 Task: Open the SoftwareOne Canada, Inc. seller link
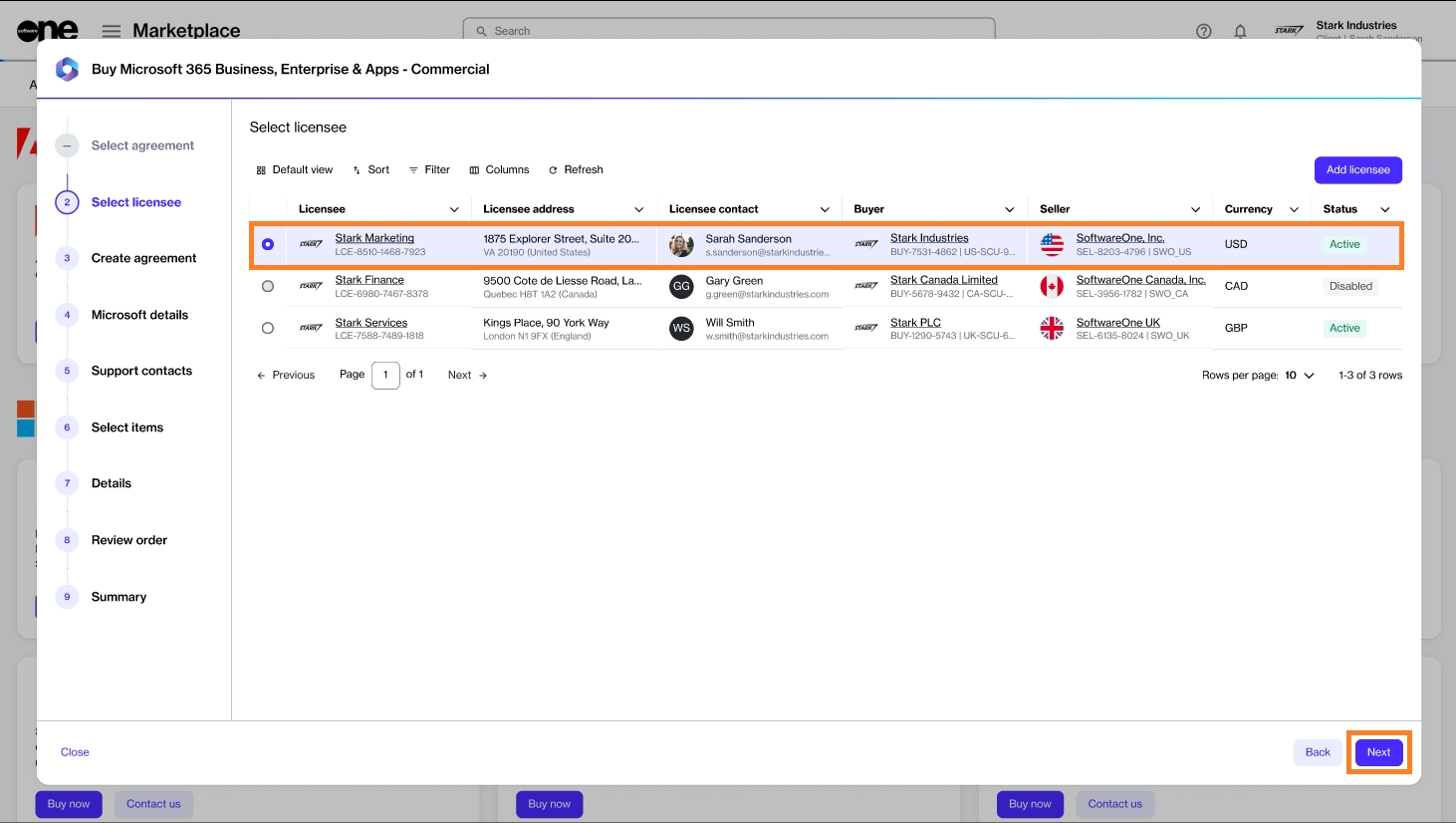pyautogui.click(x=1140, y=280)
